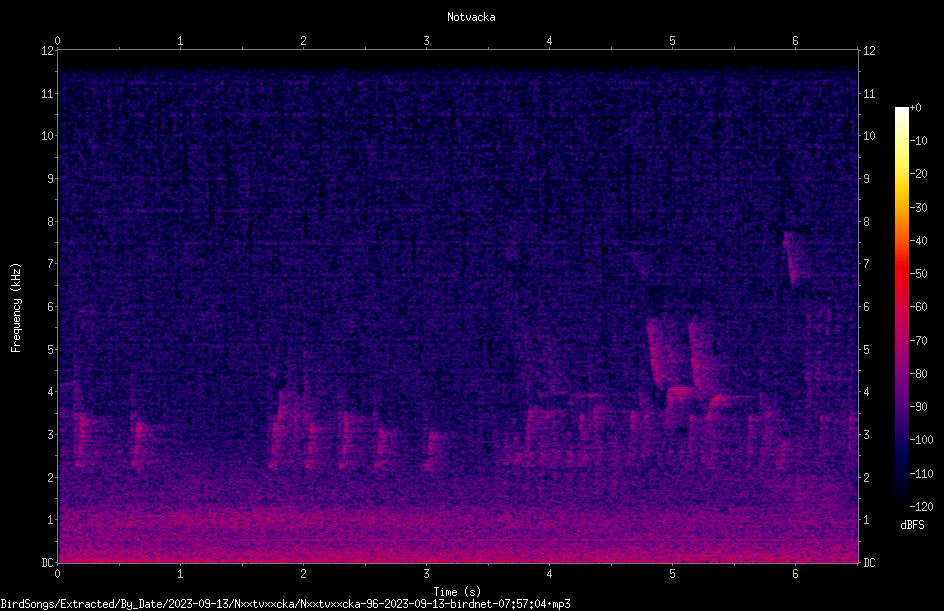944x611 pixels.
Task: Click the 1 second mark on top axis
Action: 180,41
